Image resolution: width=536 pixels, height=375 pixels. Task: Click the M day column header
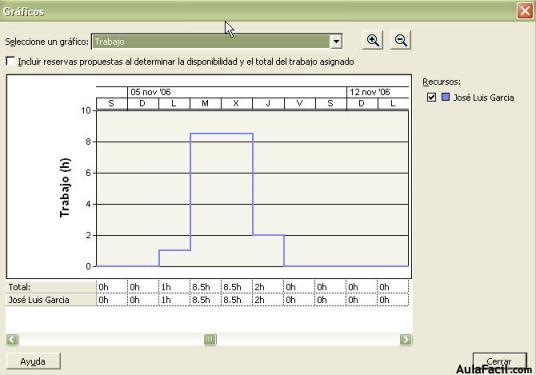(205, 104)
